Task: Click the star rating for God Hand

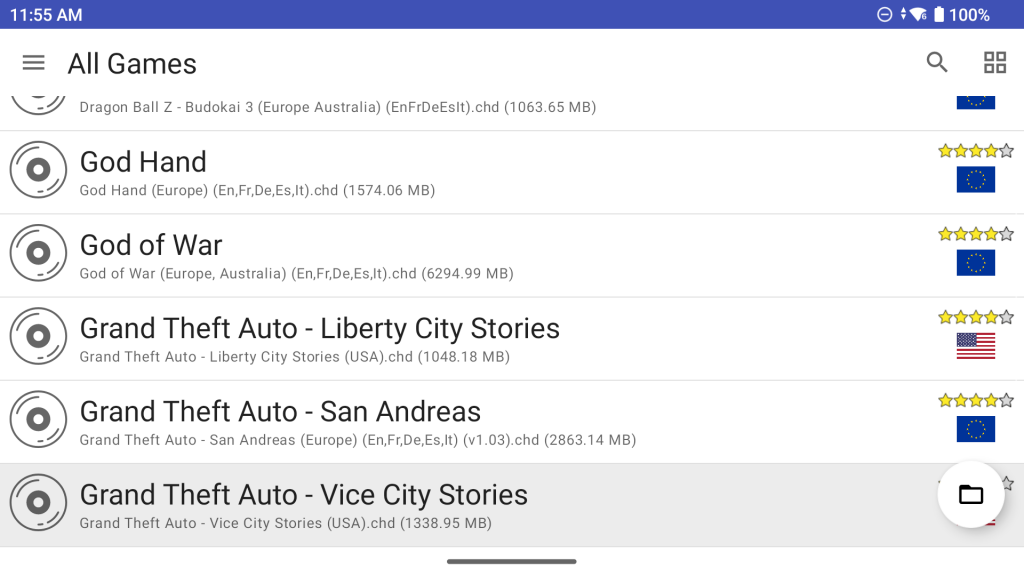Action: pos(976,151)
